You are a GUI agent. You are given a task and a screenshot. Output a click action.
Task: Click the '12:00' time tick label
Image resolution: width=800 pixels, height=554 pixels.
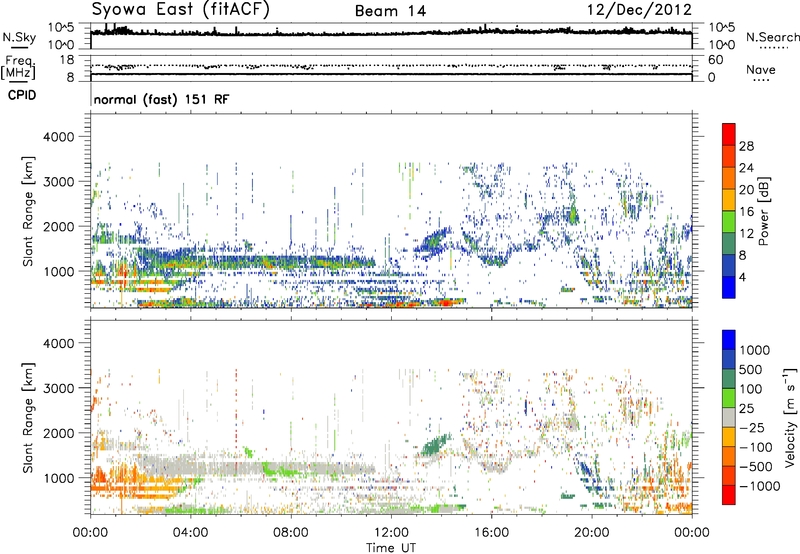tap(391, 533)
